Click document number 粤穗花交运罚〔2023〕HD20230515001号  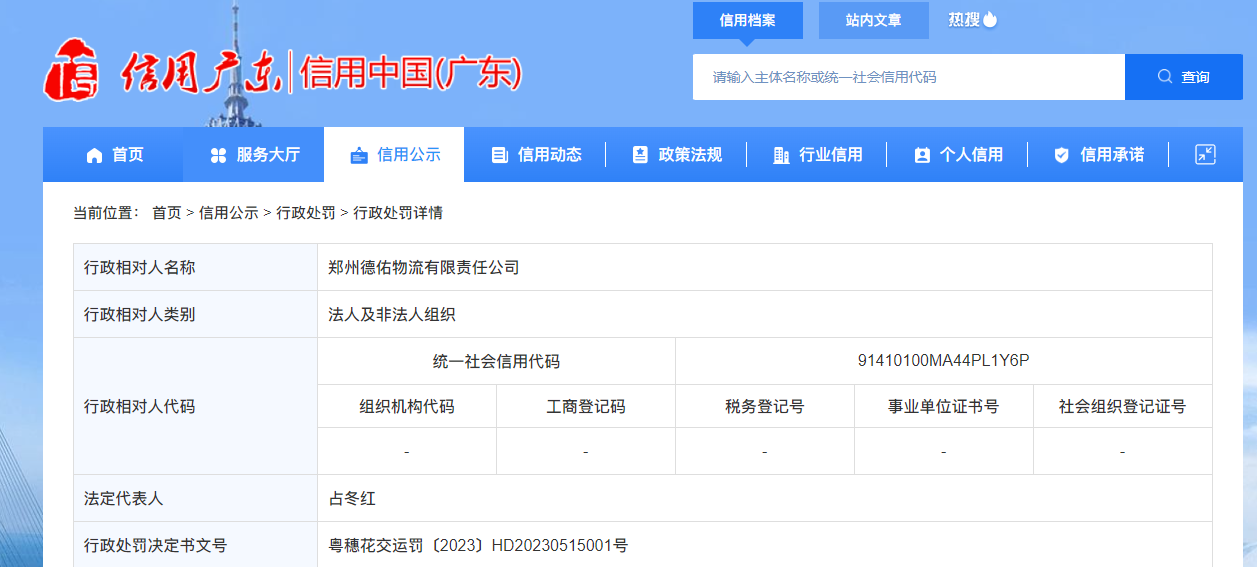pyautogui.click(x=478, y=546)
